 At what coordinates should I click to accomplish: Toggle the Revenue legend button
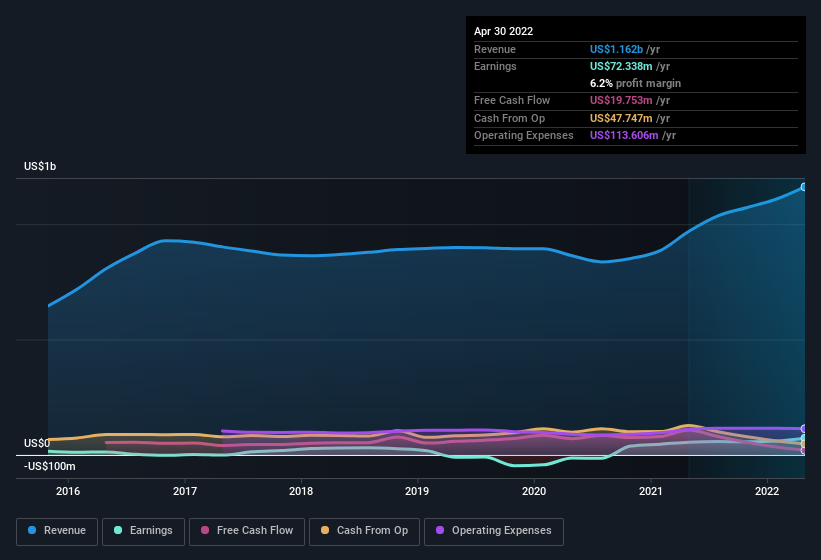(57, 531)
